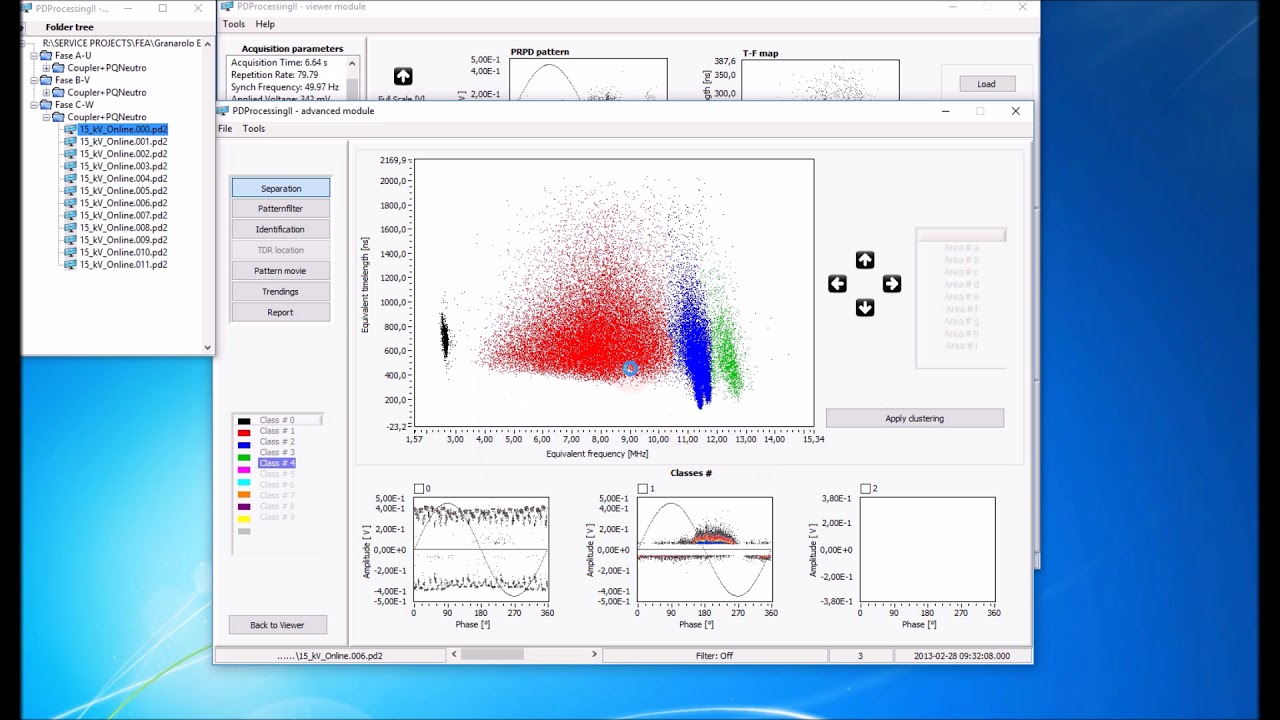The height and width of the screenshot is (720, 1280).
Task: Click the Fase C-W folder icon
Action: click(46, 105)
